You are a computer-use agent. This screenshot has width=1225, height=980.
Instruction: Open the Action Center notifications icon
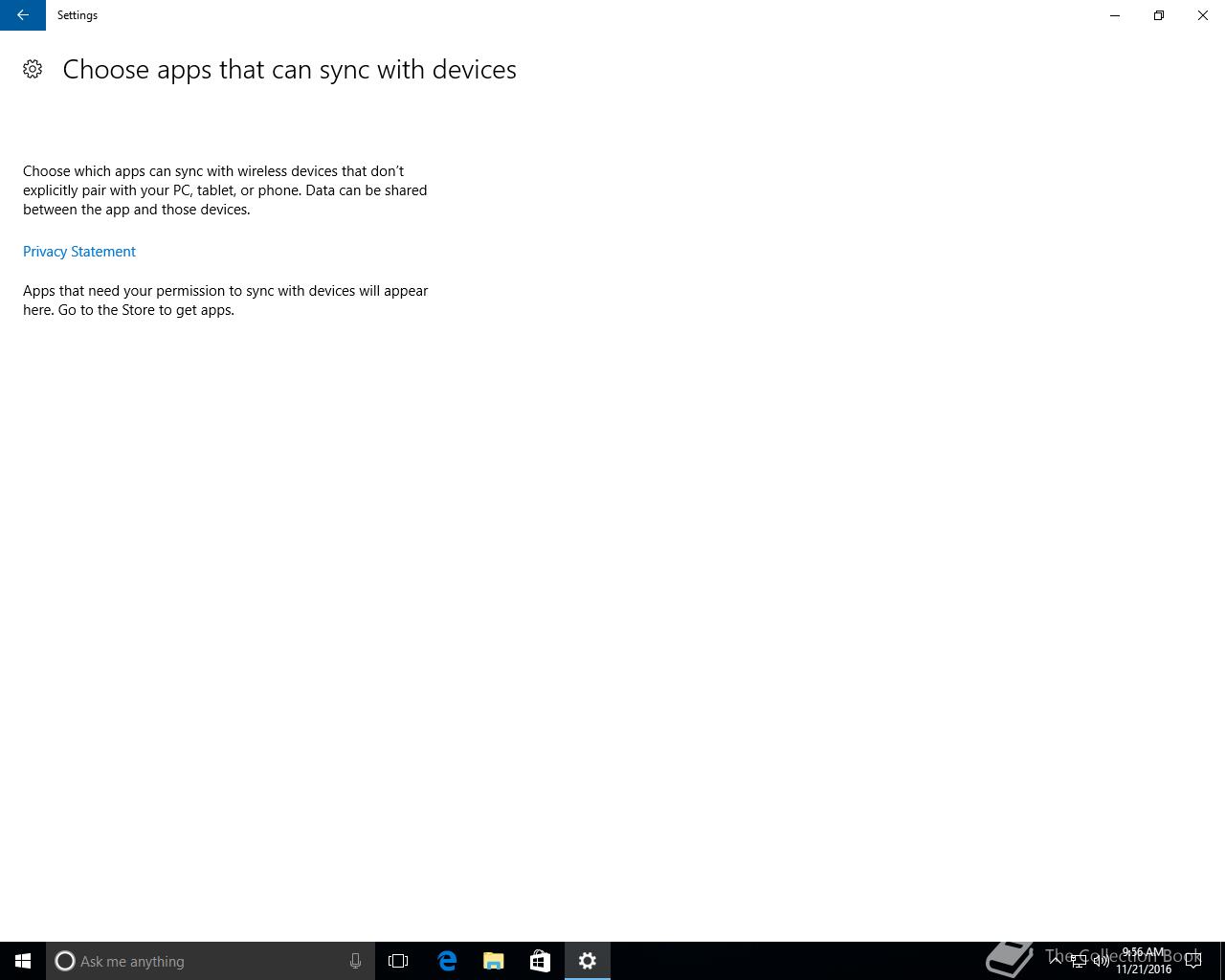[x=1193, y=961]
